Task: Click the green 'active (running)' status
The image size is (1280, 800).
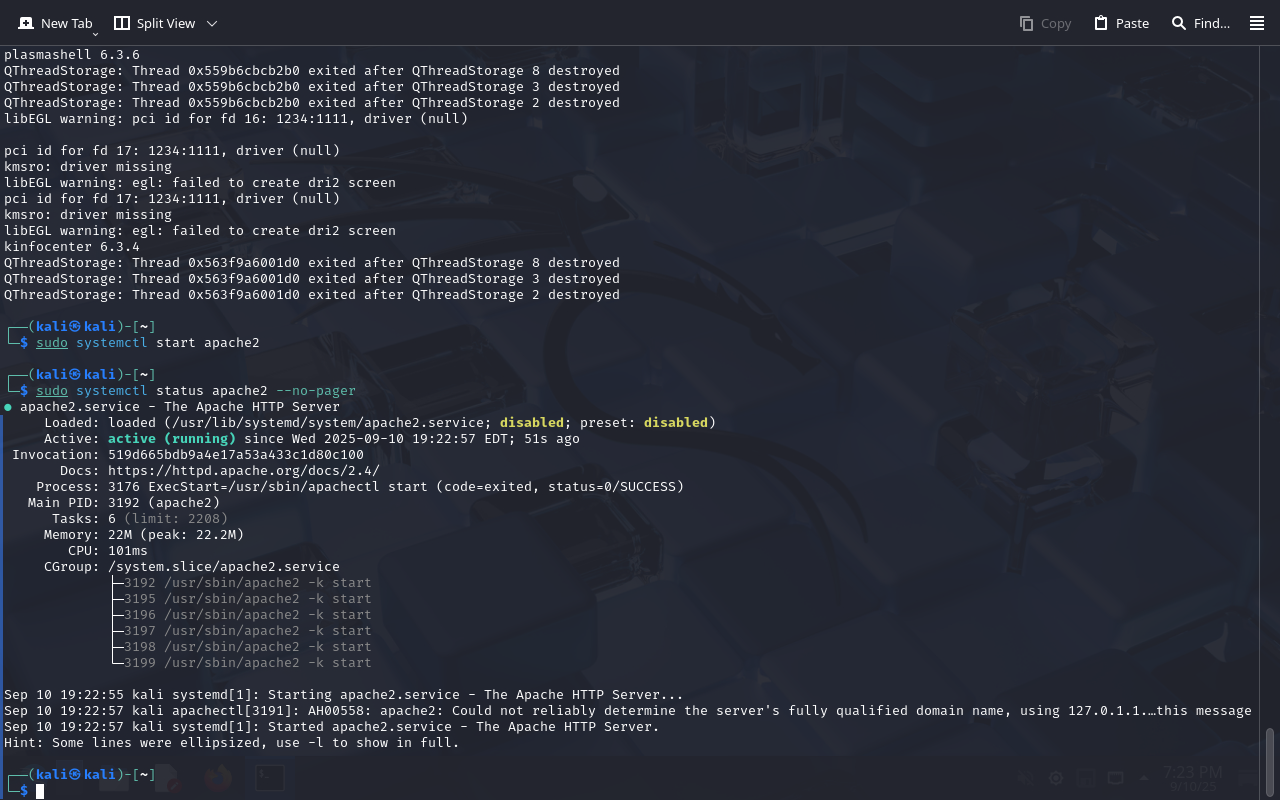Action: click(172, 439)
